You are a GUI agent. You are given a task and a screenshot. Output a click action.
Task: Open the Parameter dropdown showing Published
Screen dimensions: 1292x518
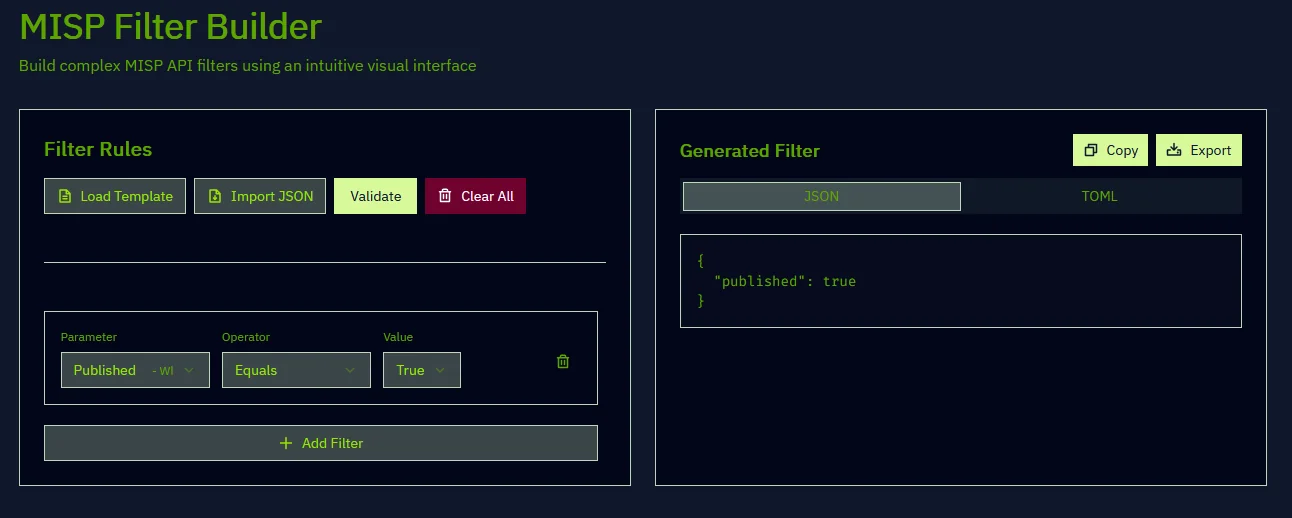coord(135,370)
